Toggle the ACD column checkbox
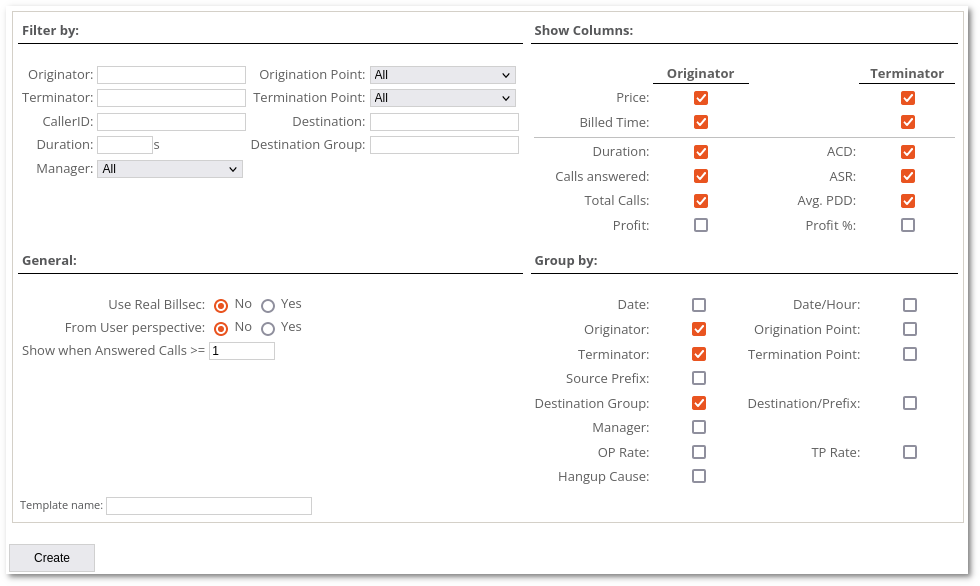The width and height of the screenshot is (980, 586). (908, 152)
